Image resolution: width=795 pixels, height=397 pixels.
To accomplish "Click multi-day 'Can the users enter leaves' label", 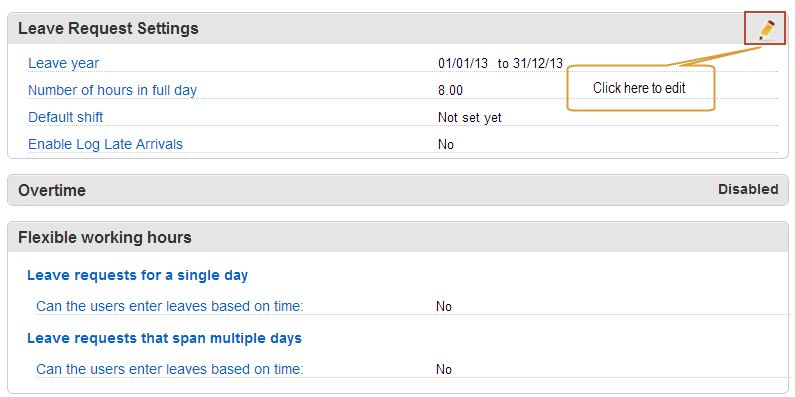I will [x=169, y=369].
